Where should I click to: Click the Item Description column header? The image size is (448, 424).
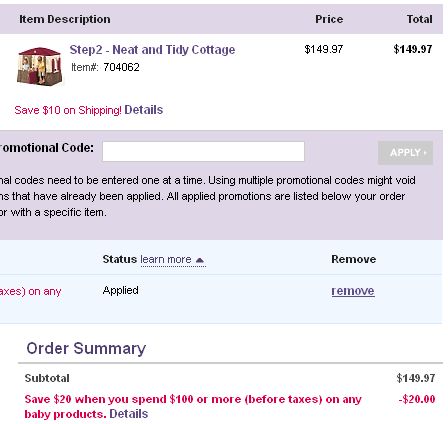coord(65,19)
